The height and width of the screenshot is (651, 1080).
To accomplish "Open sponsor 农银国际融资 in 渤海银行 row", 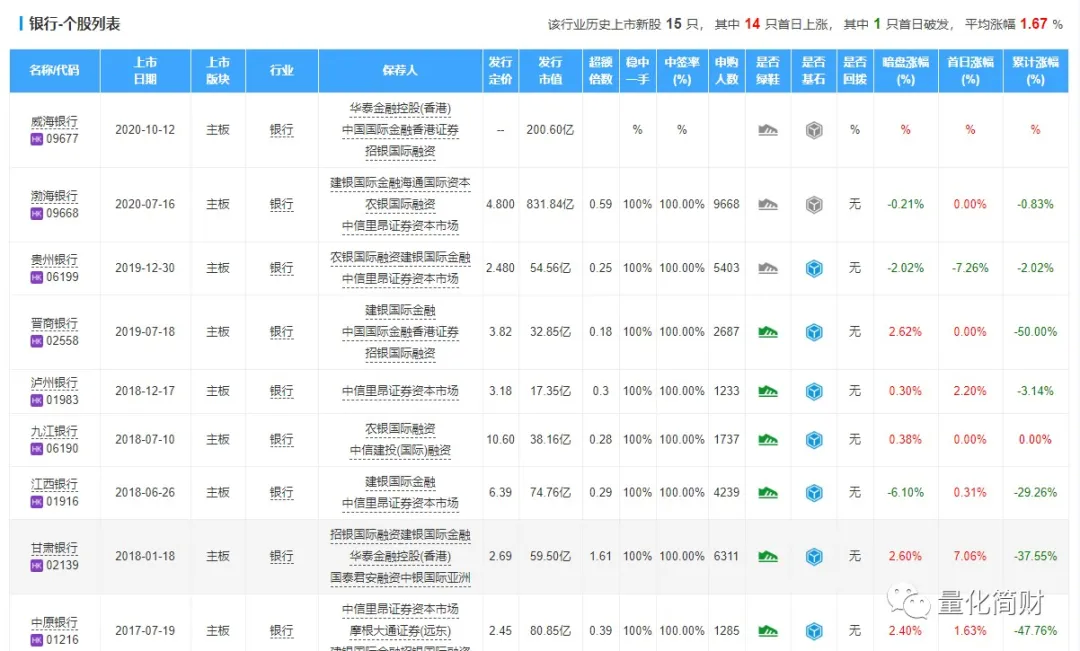I will (400, 205).
